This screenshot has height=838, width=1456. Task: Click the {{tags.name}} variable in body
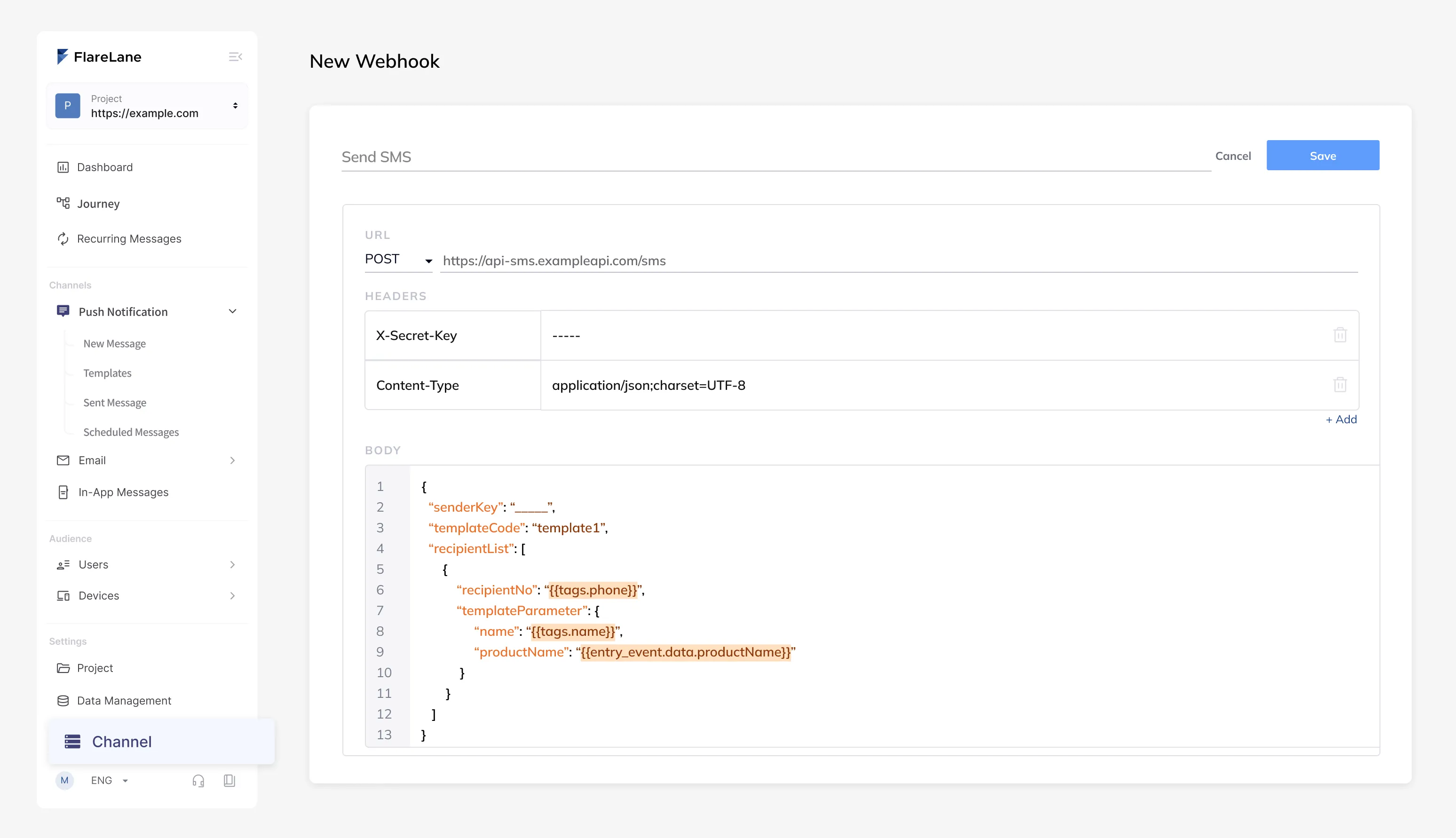tap(573, 632)
